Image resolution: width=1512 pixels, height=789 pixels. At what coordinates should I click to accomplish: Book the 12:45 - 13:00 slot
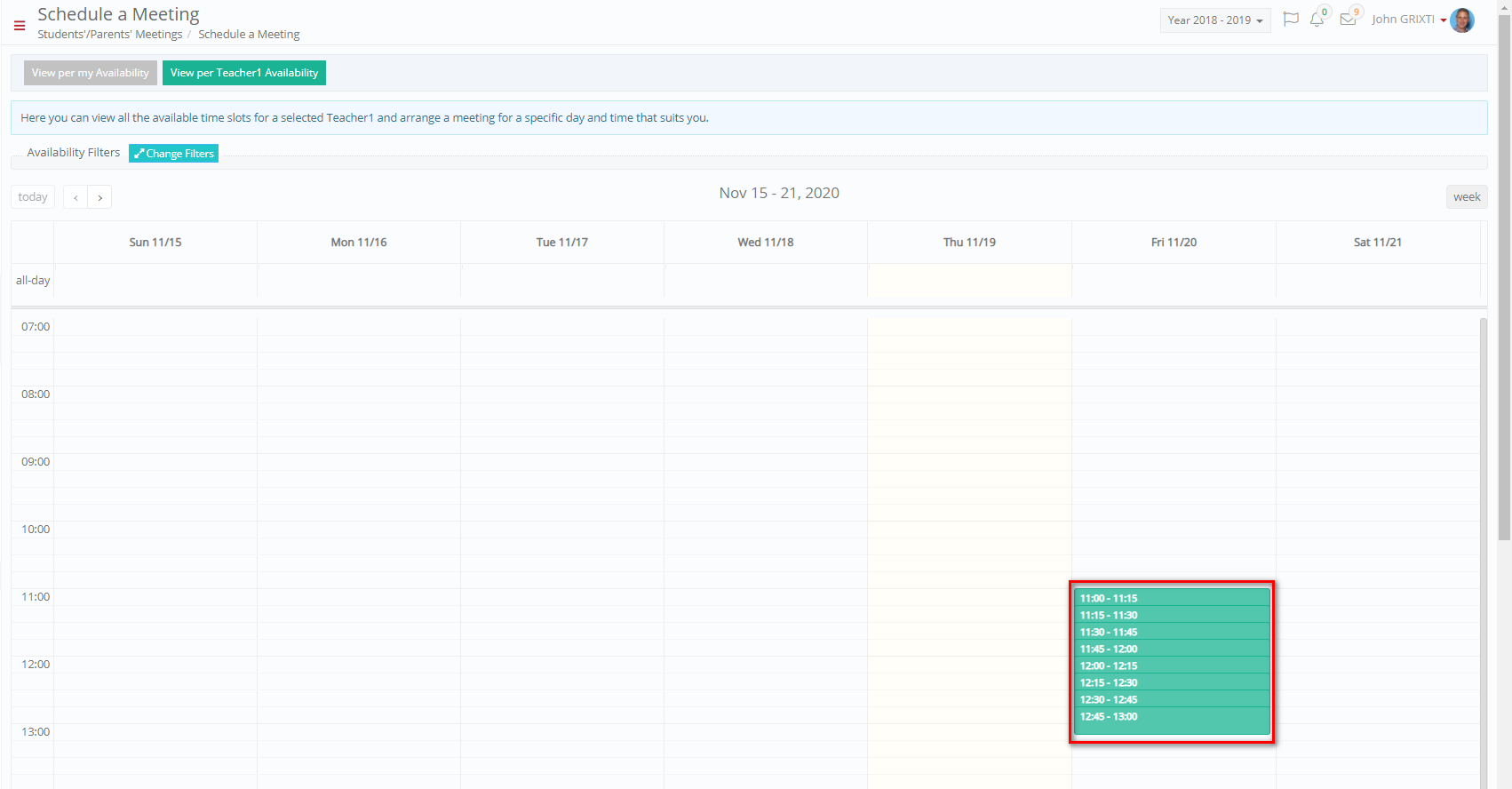[1172, 721]
